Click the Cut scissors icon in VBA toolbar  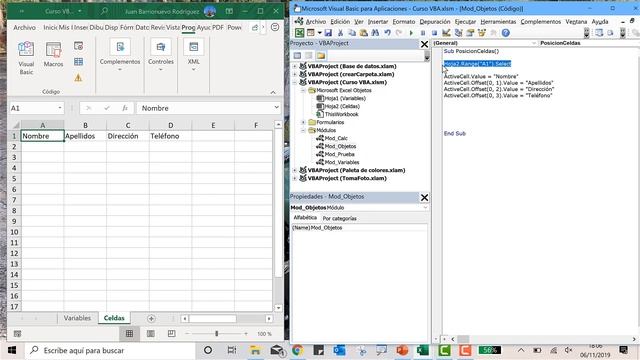[340, 33]
